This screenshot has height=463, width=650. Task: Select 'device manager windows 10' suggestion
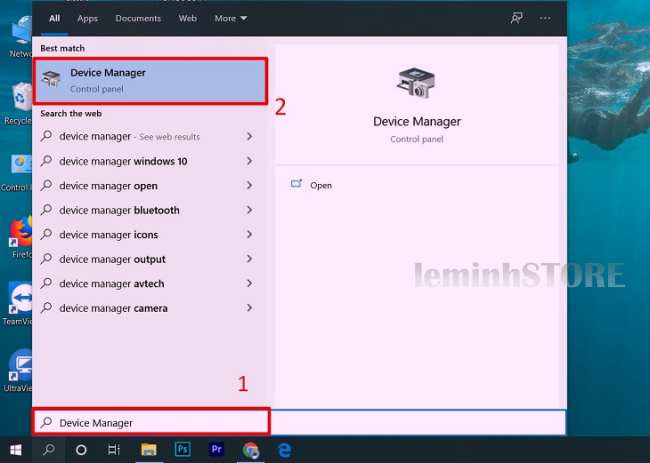(148, 161)
